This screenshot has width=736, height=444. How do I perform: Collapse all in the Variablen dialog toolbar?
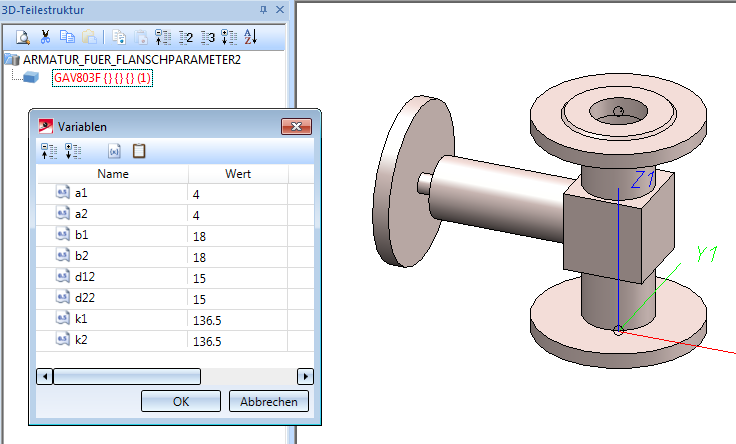[x=49, y=151]
